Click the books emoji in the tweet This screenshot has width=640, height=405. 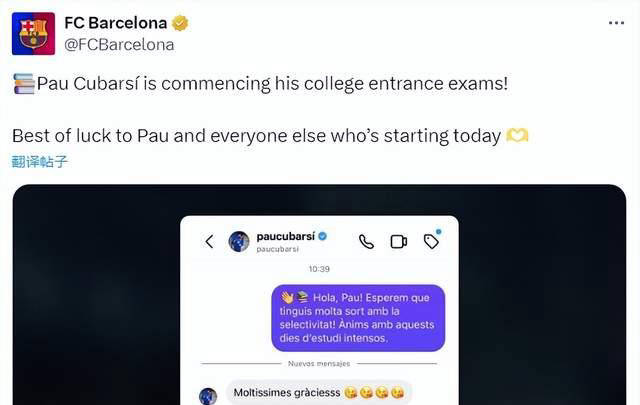point(23,84)
